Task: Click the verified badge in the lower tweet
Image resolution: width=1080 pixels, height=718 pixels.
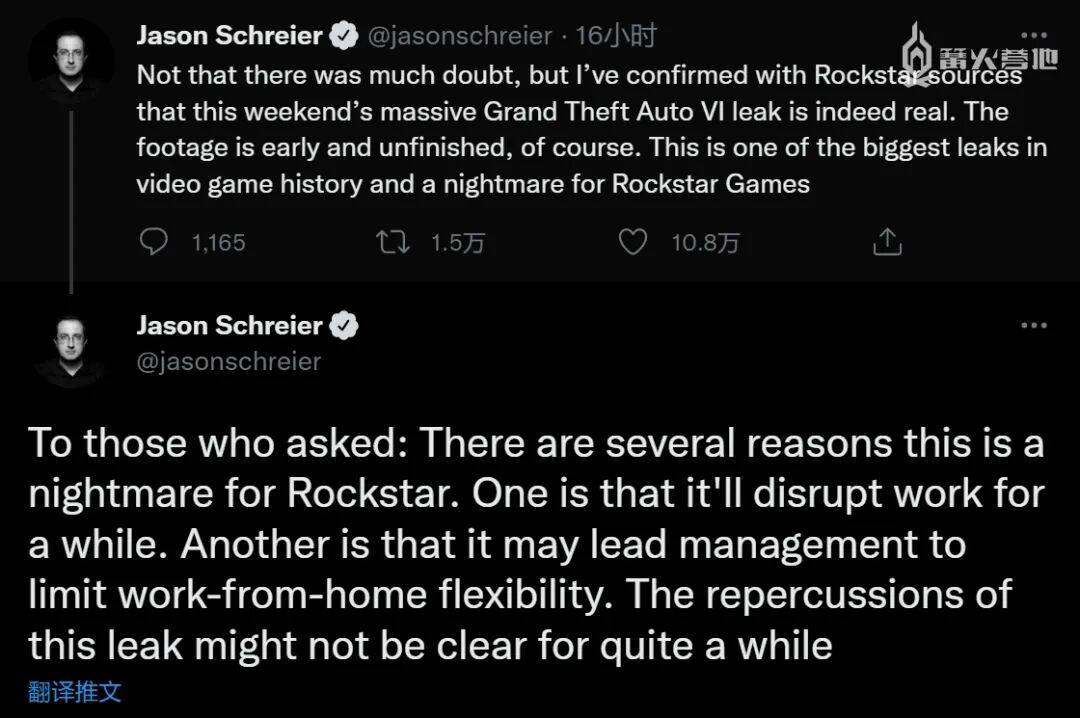Action: click(x=345, y=326)
